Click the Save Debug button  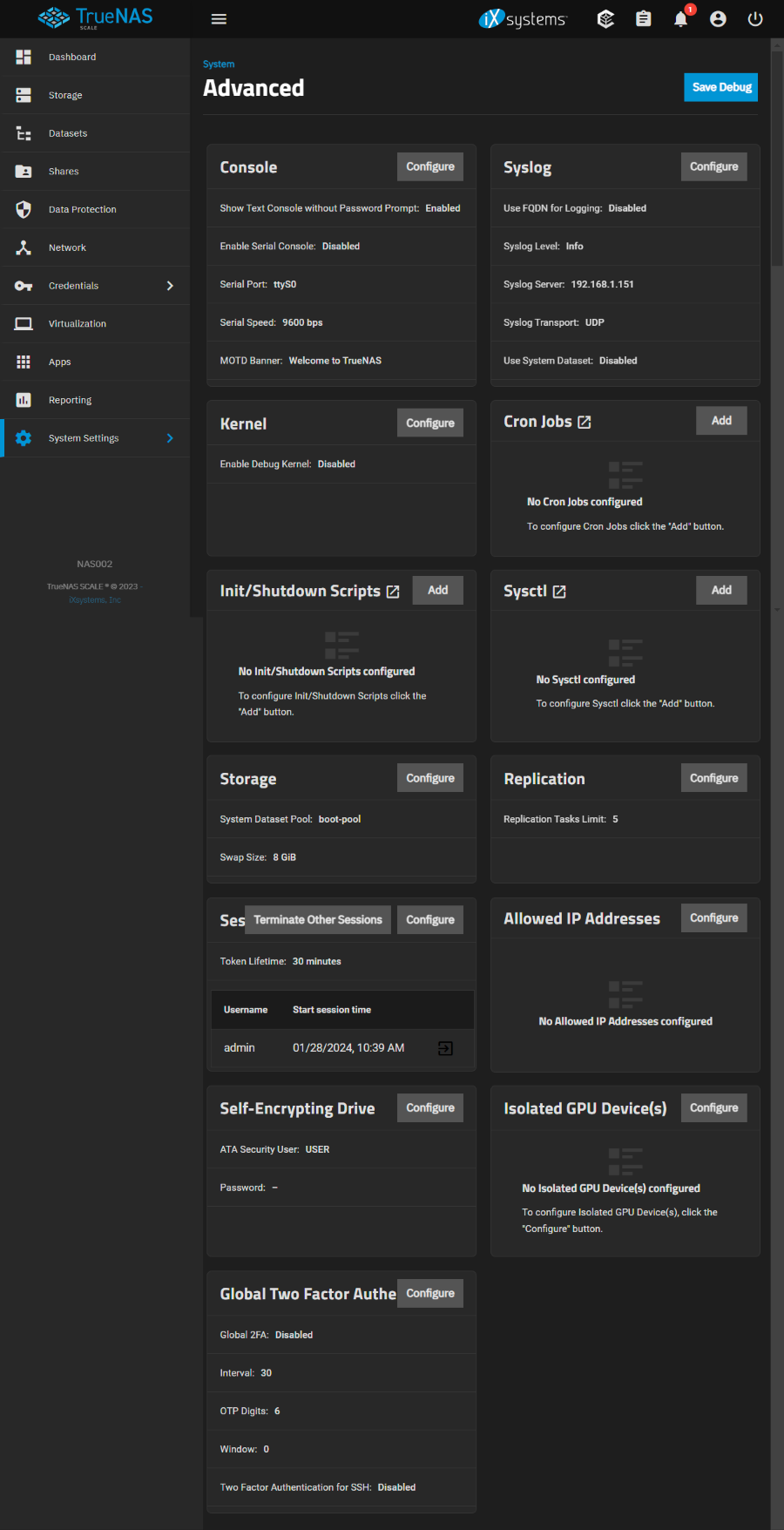[720, 87]
